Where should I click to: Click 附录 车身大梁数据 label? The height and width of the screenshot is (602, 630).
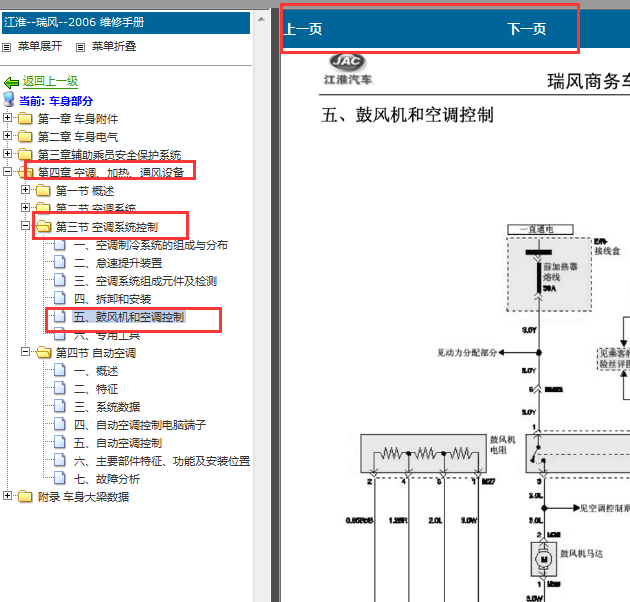[84, 497]
